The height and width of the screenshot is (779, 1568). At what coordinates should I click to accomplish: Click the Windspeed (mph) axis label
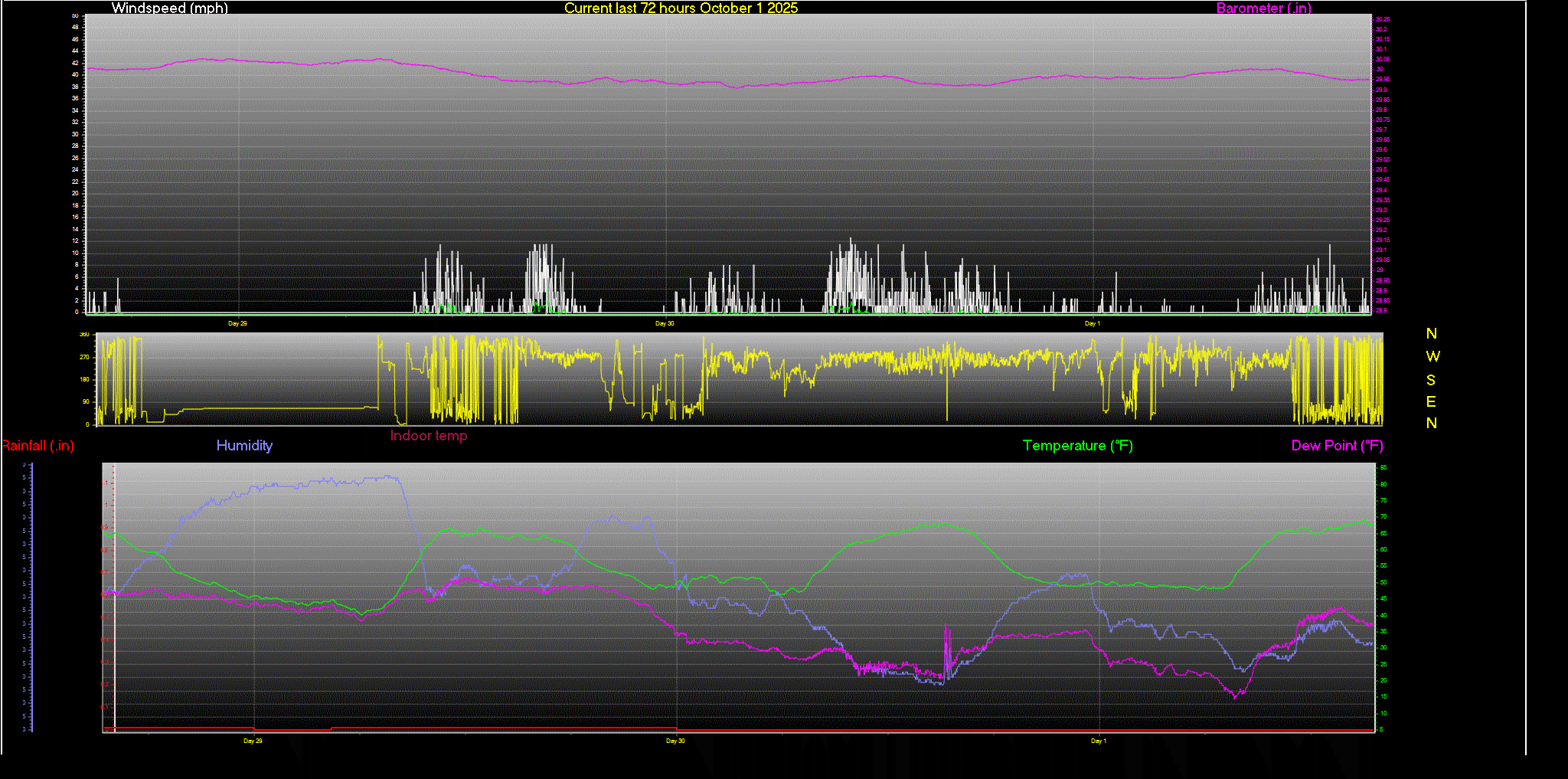tap(169, 8)
